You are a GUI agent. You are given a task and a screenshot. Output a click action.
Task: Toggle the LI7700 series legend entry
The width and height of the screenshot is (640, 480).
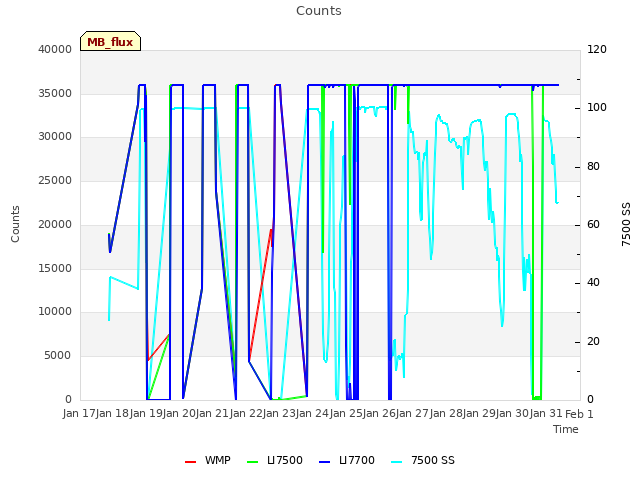[x=347, y=460]
